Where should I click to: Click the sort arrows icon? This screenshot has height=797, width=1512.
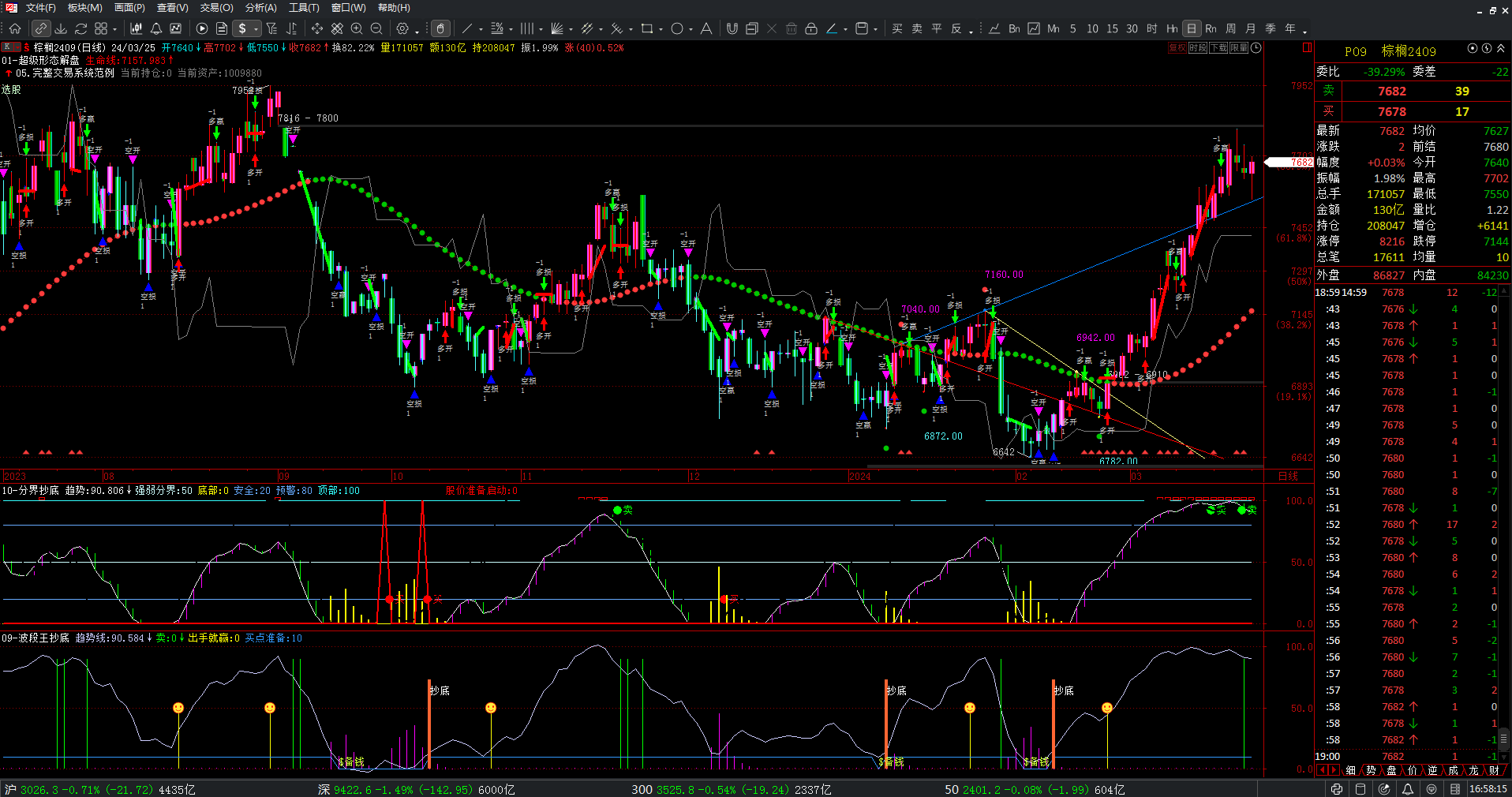[291, 28]
